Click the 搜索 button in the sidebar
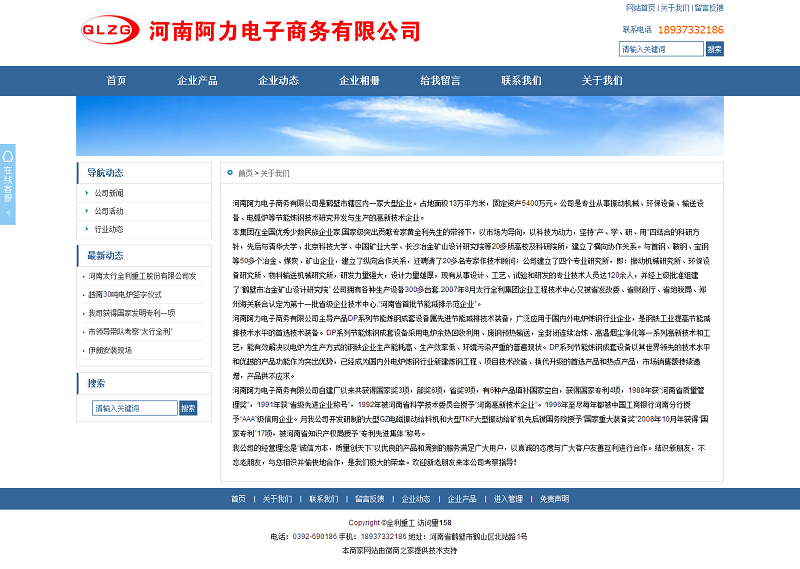800x569 pixels. tap(188, 408)
